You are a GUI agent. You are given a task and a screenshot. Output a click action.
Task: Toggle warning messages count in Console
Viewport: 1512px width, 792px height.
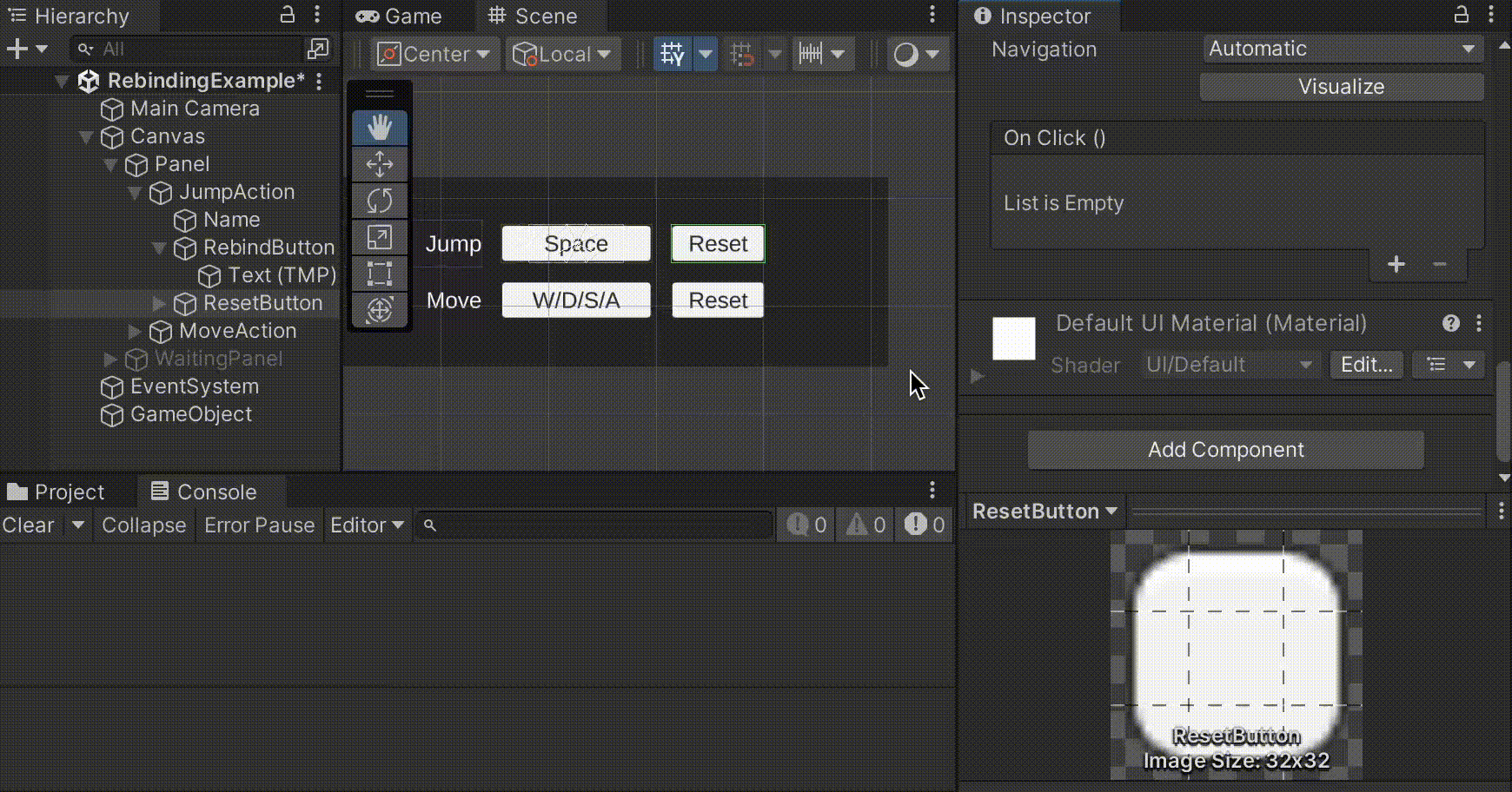865,525
